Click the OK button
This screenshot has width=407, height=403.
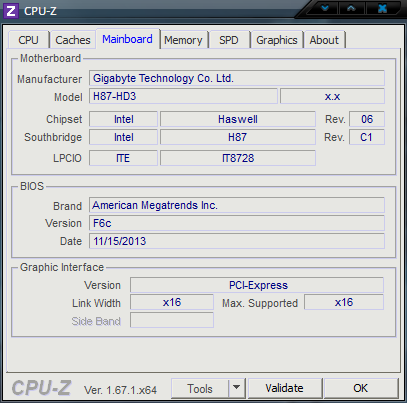(x=361, y=388)
